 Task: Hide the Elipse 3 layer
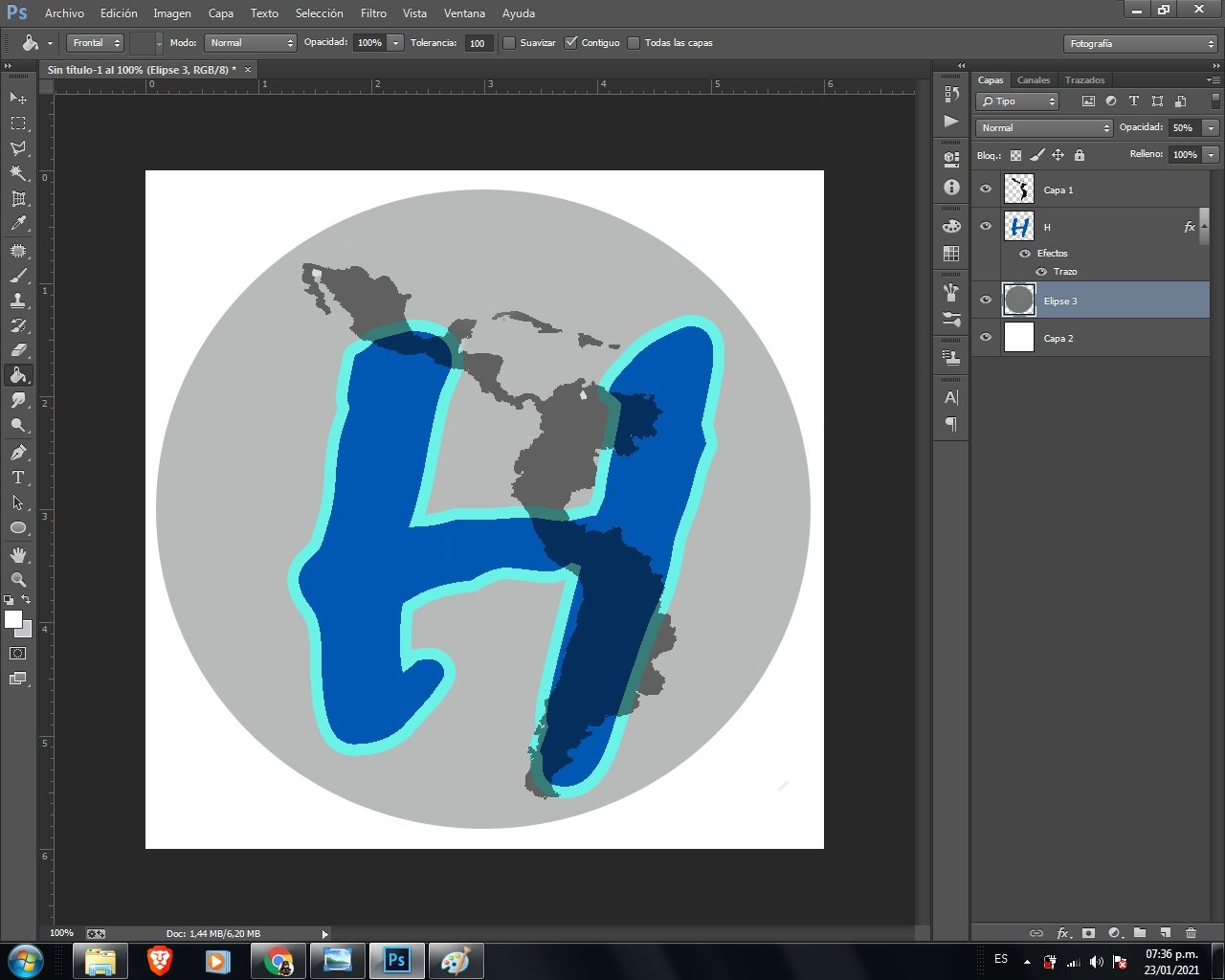click(986, 301)
